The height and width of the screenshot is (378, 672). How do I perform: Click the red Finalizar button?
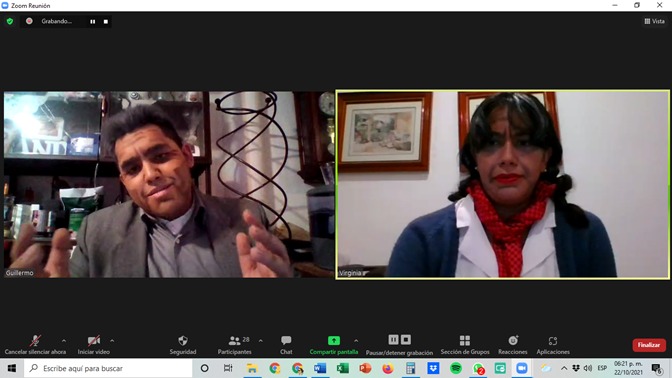[x=649, y=345]
